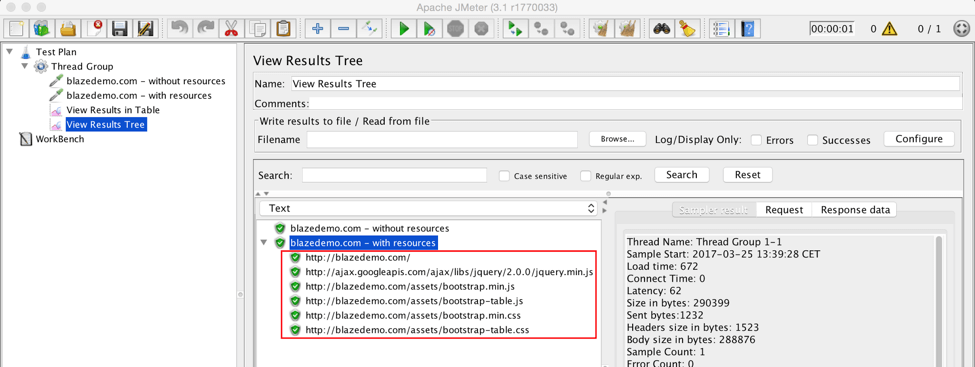The image size is (975, 367).
Task: Collapse all tree nodes with minus icon
Action: click(344, 29)
